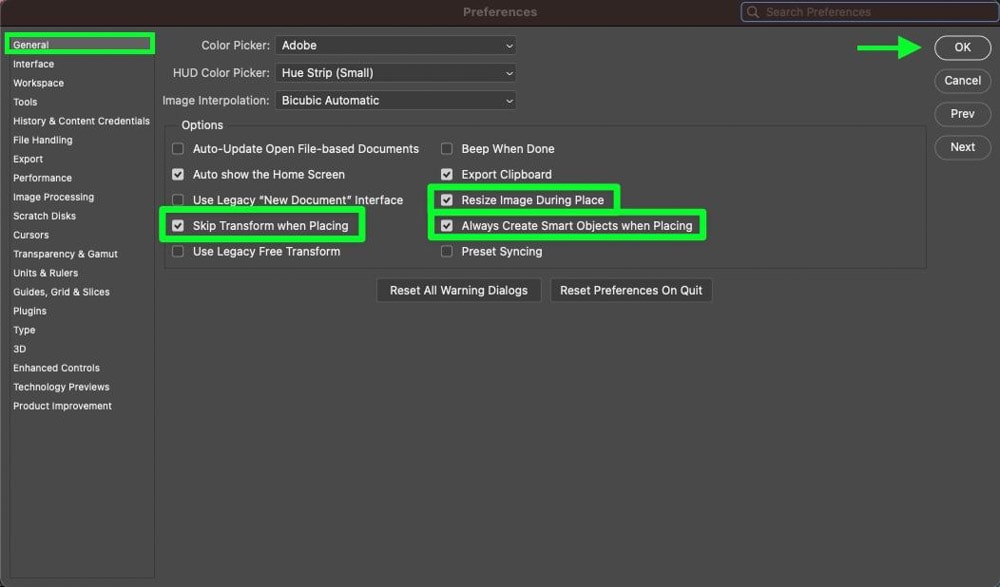Viewport: 1000px width, 587px height.
Task: Select Guides, Grid & Slices category
Action: click(x=61, y=292)
